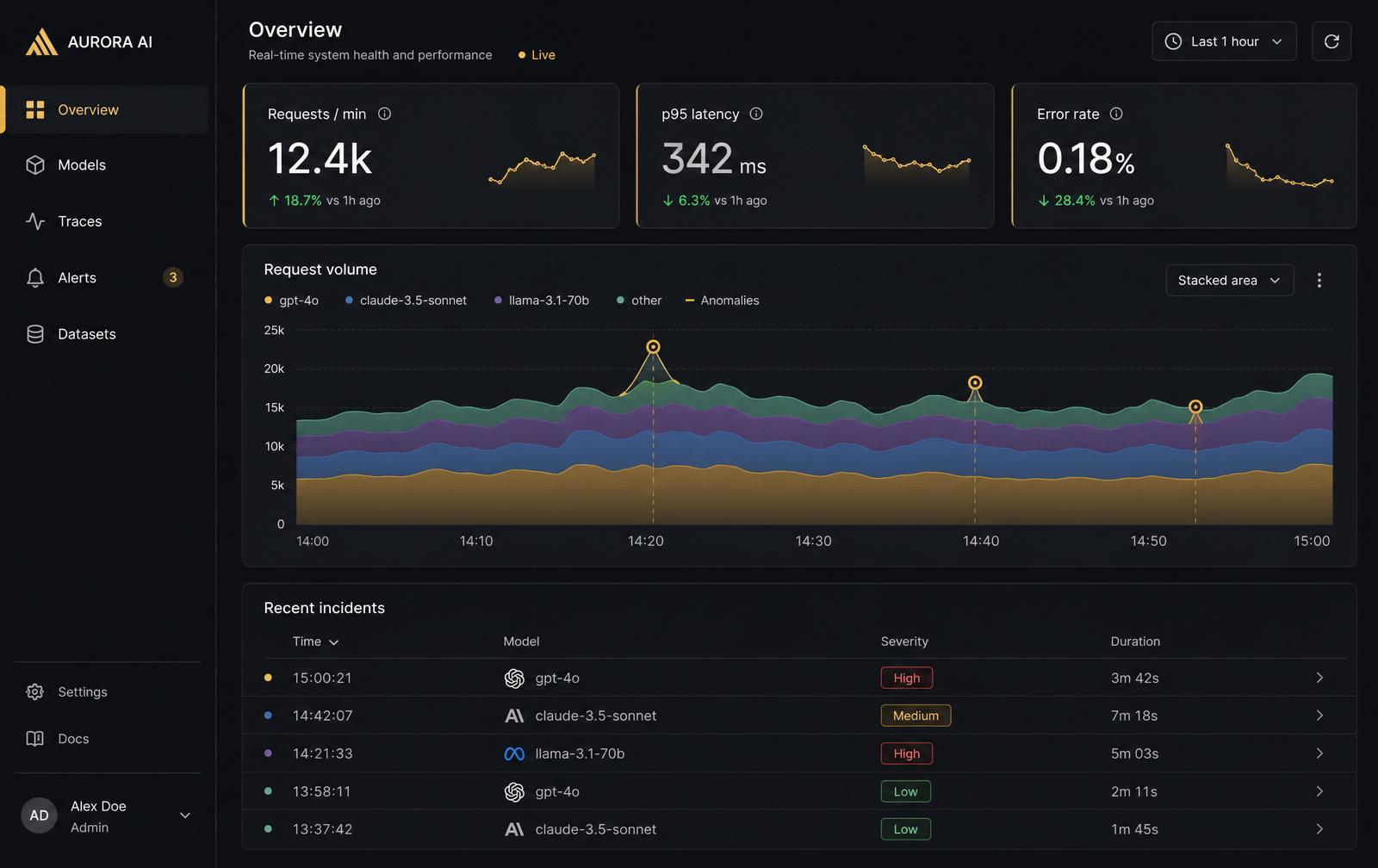Image resolution: width=1378 pixels, height=868 pixels.
Task: Click the Live status indicator
Action: click(537, 54)
